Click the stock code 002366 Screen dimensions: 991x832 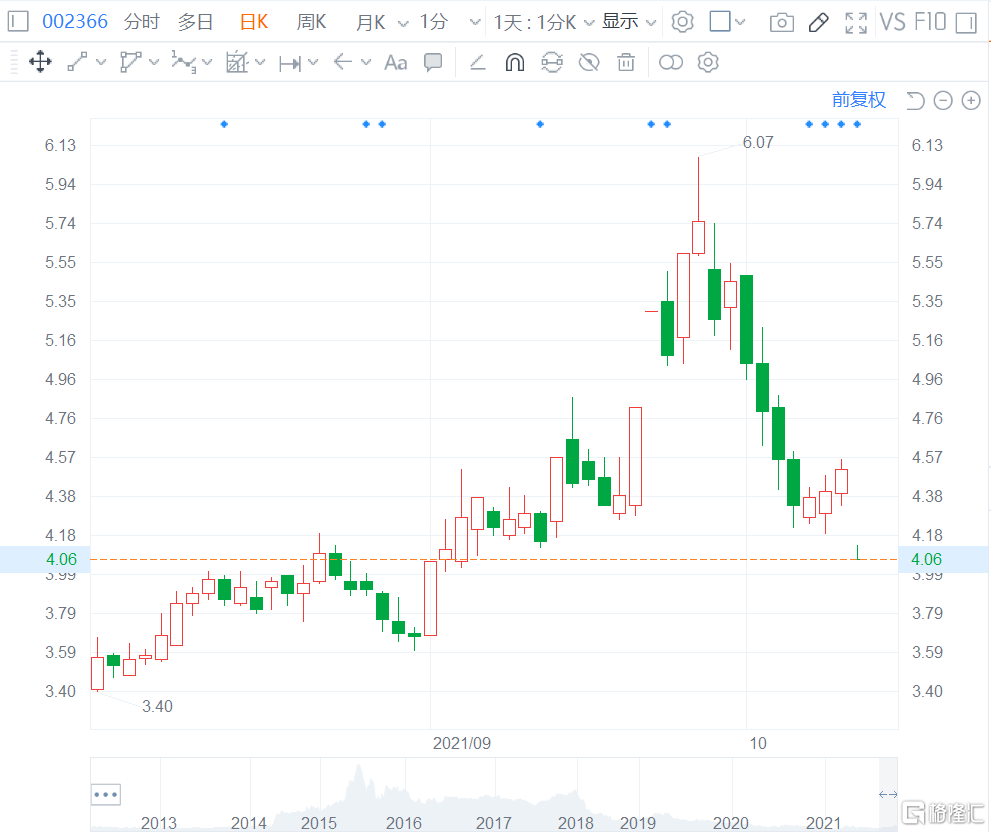[x=75, y=21]
